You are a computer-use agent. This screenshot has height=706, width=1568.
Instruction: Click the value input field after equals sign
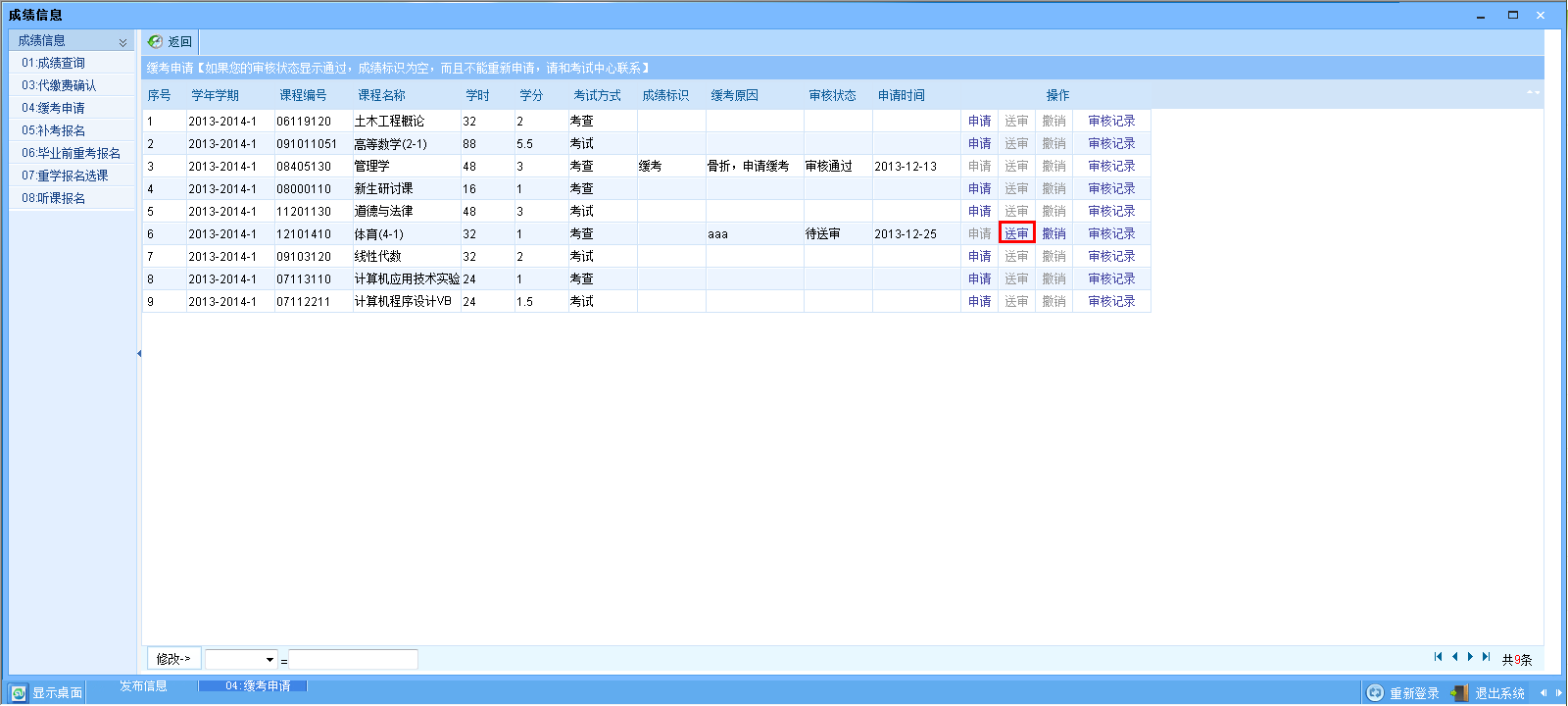[353, 660]
